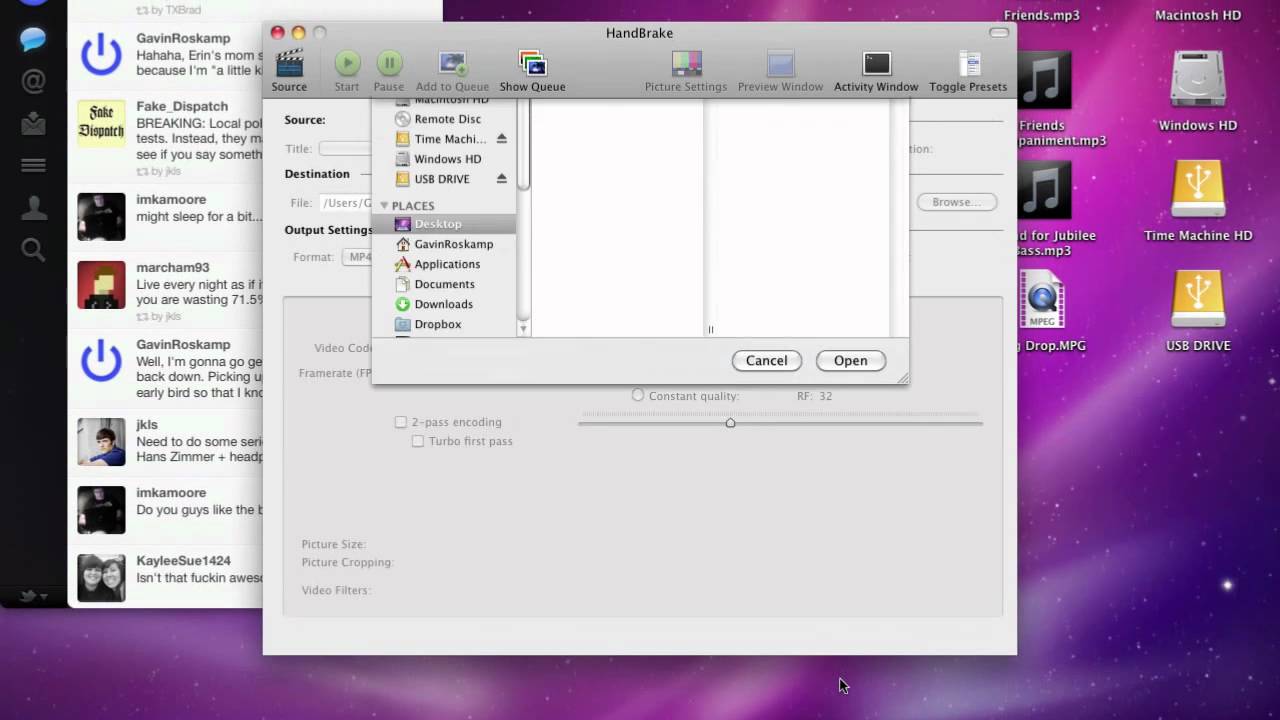Select Documents under PLACES
The width and height of the screenshot is (1280, 720).
(x=444, y=284)
